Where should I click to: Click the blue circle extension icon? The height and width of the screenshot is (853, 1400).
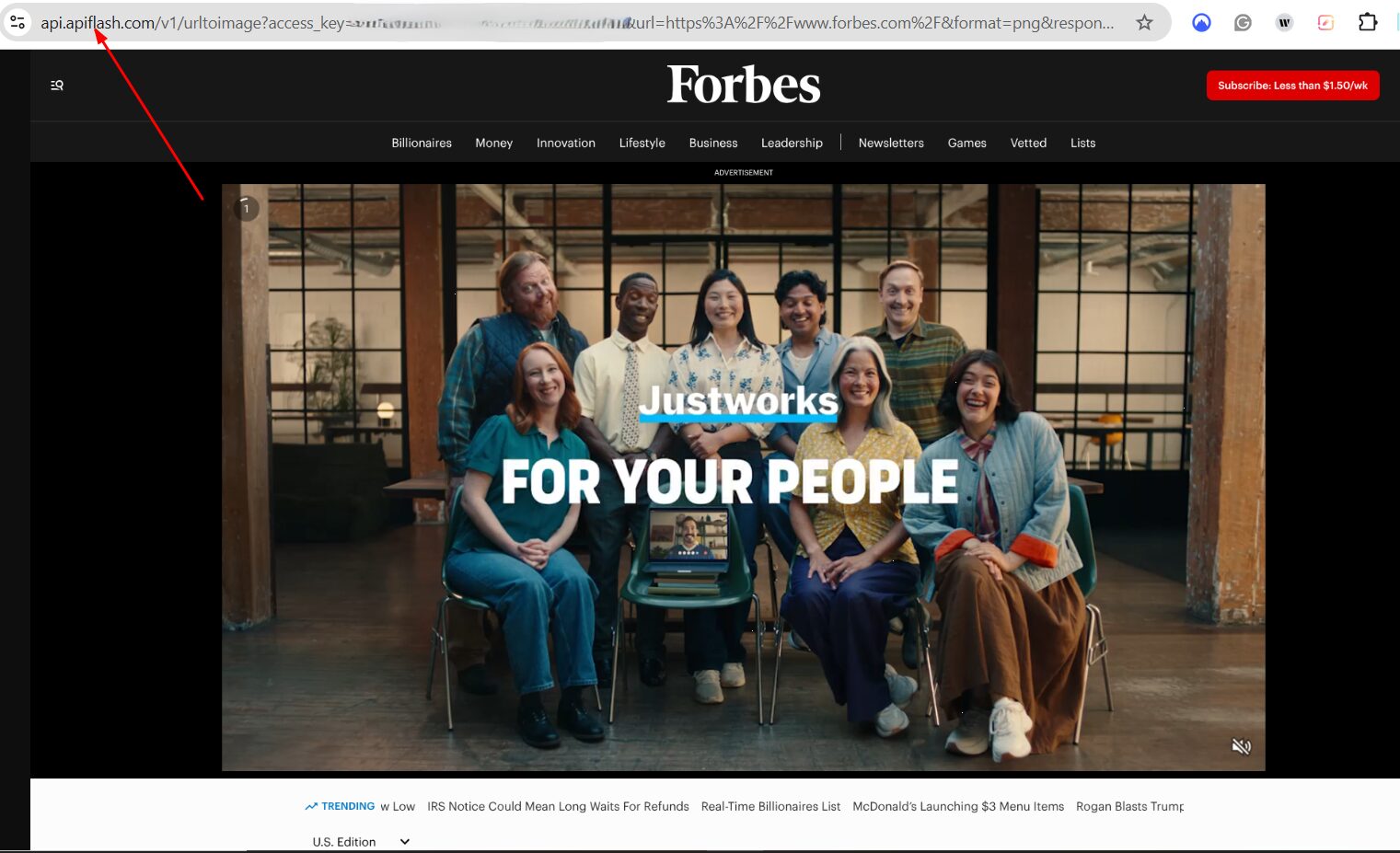pos(1201,23)
